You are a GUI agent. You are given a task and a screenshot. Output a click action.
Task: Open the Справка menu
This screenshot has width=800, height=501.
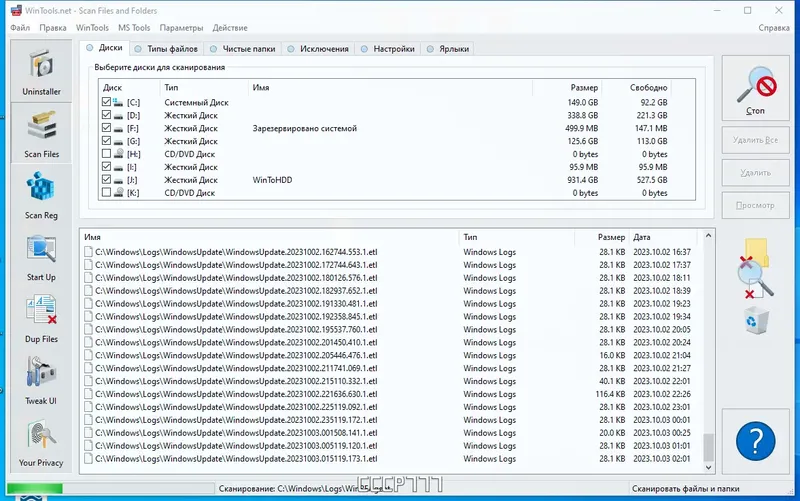tap(774, 28)
